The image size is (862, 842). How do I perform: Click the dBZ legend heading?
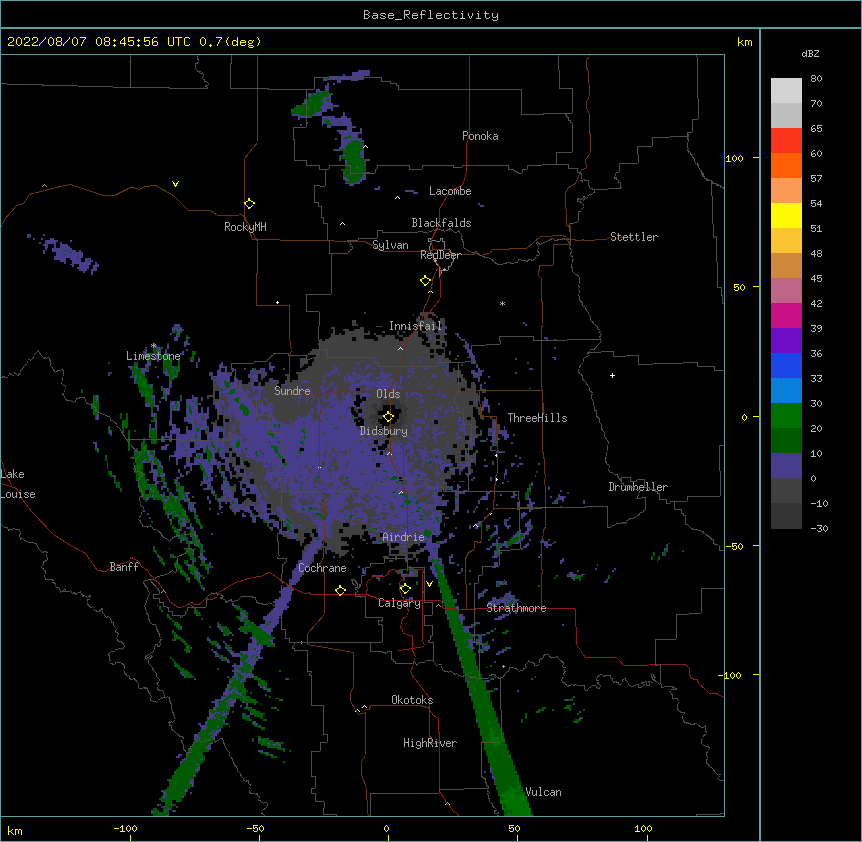[x=810, y=54]
